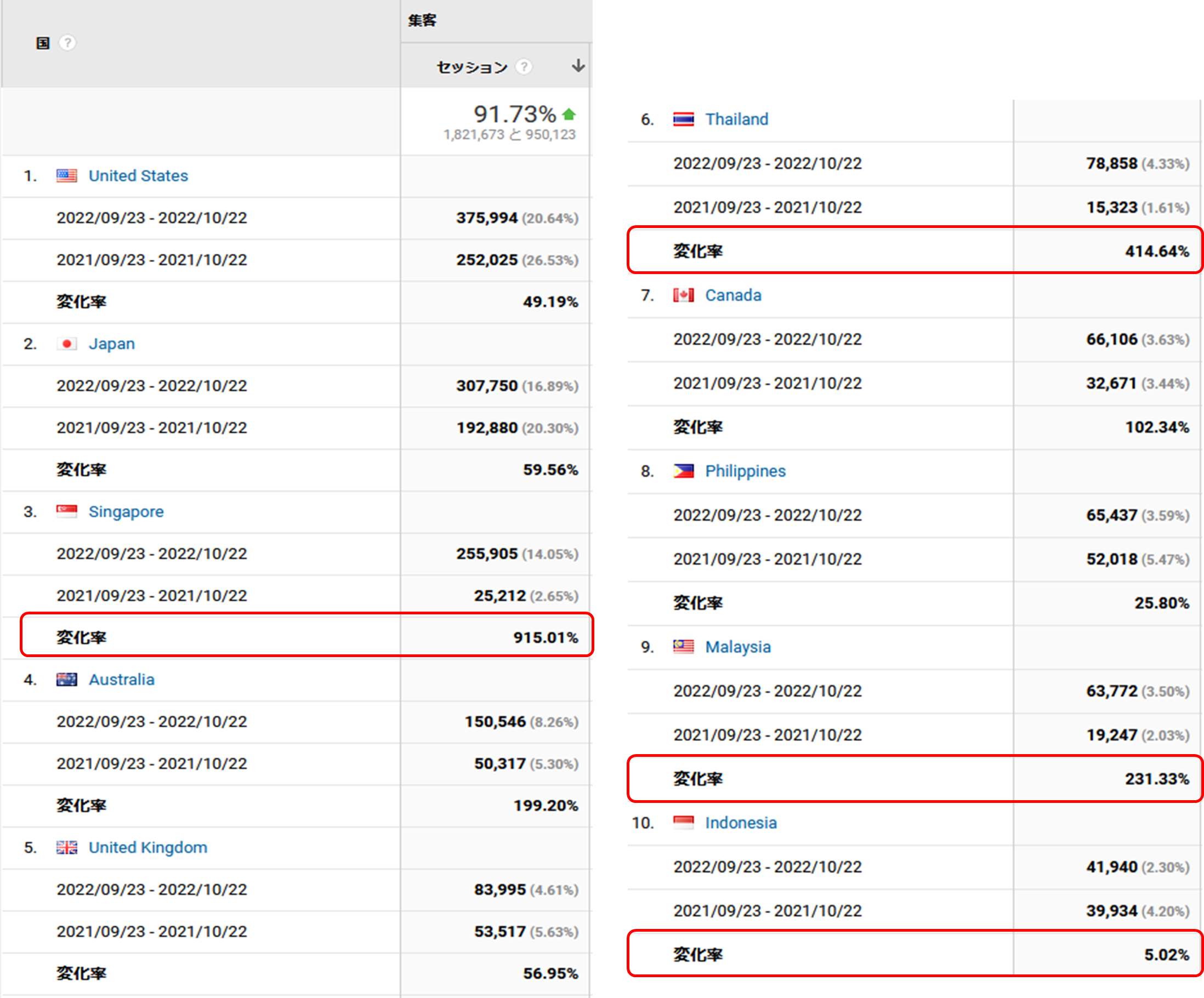Open the Japan country link
The image size is (1204, 998).
pyautogui.click(x=111, y=344)
